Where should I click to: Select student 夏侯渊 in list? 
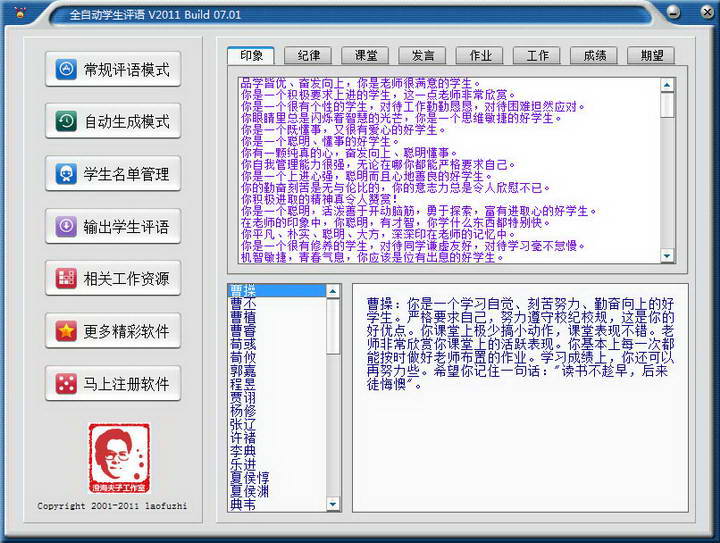click(x=277, y=491)
